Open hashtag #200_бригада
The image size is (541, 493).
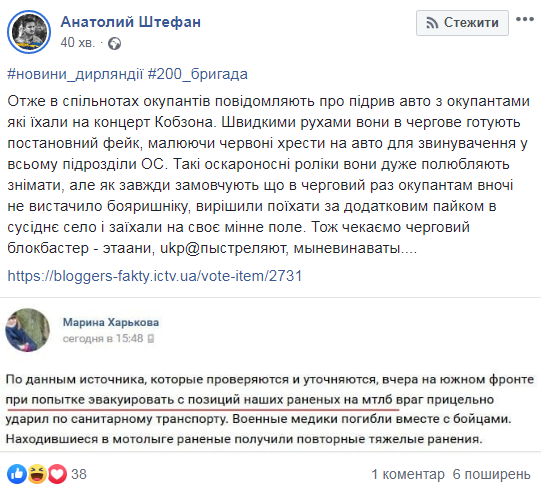(x=198, y=74)
